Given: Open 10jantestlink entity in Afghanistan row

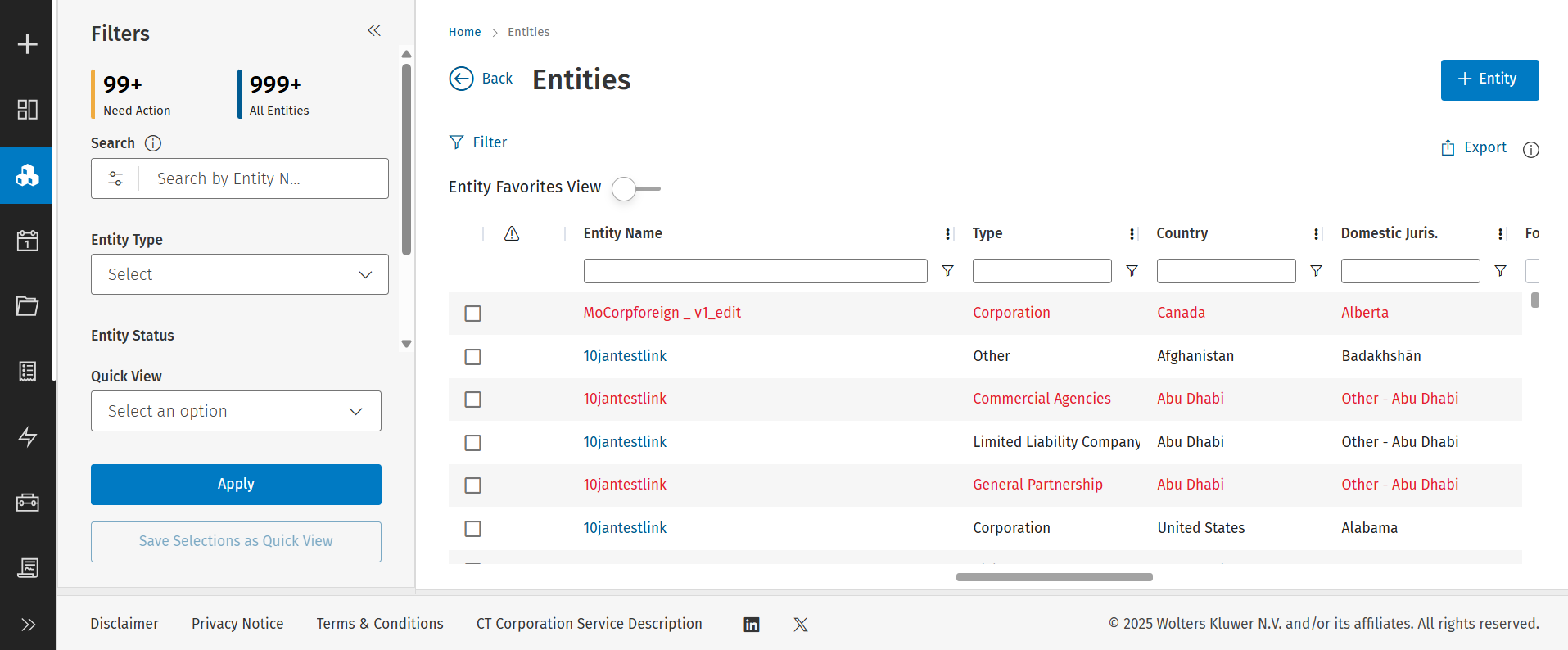Looking at the screenshot, I should point(625,356).
